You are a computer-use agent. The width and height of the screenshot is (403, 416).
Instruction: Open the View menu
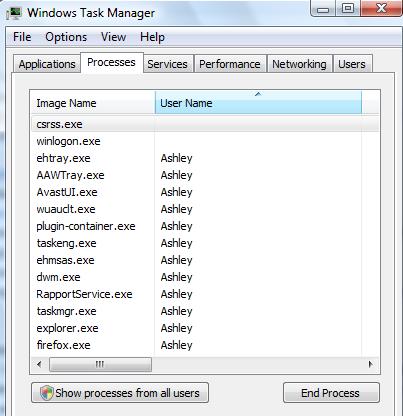(x=113, y=37)
